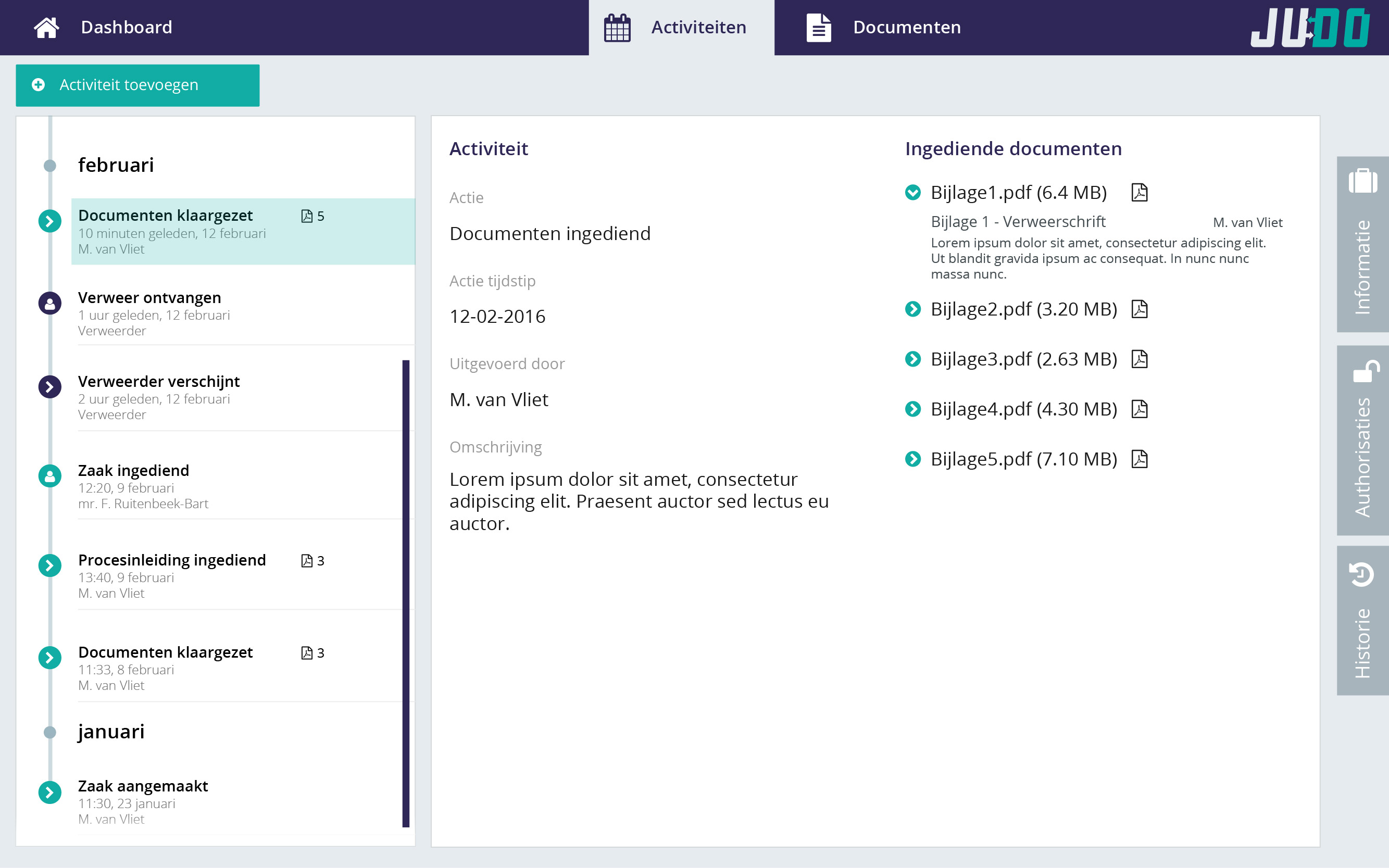1389x868 pixels.
Task: Switch to the Activiteiten tab
Action: coord(682,28)
